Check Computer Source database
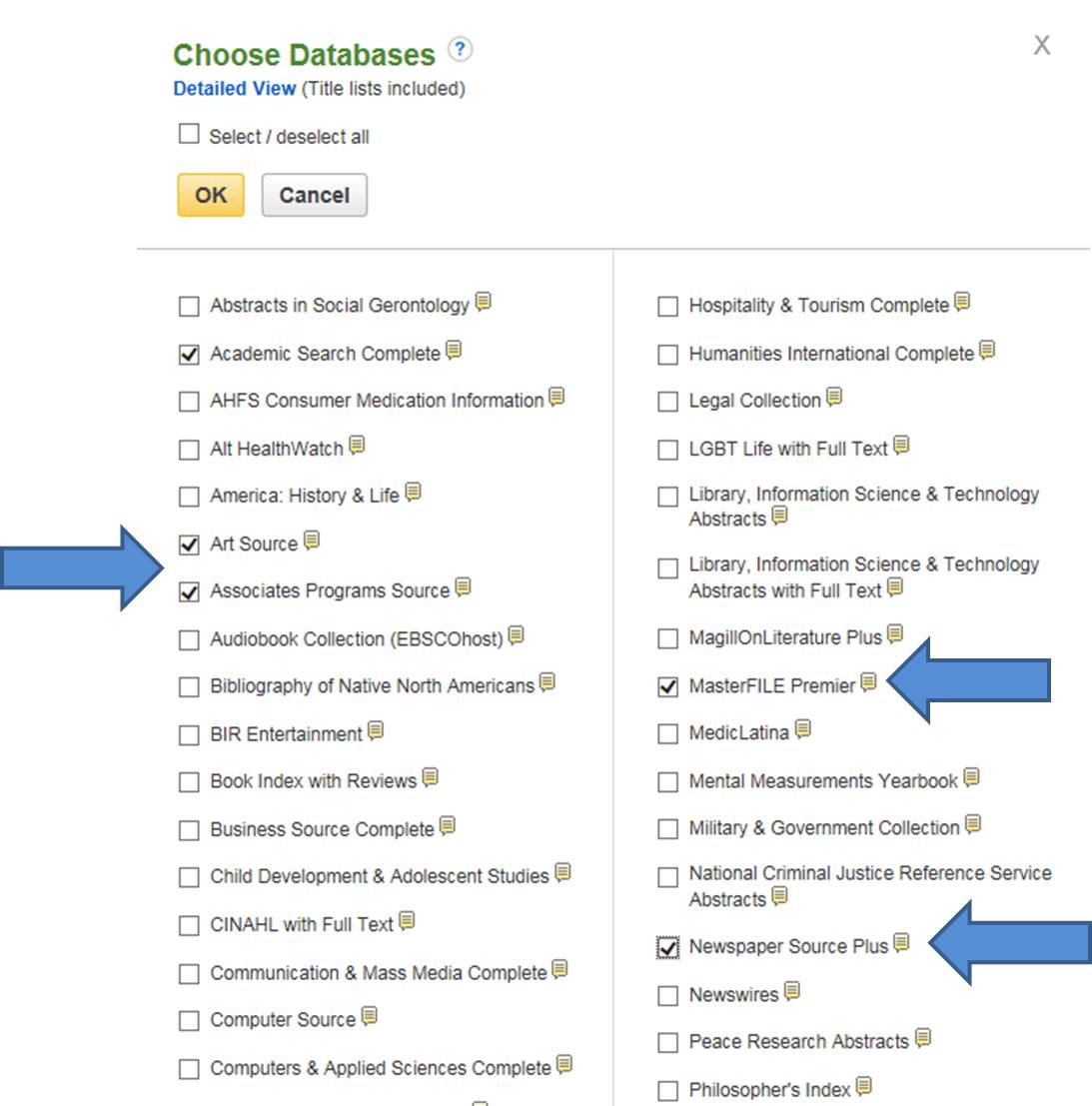This screenshot has height=1106, width=1092. [x=189, y=1021]
